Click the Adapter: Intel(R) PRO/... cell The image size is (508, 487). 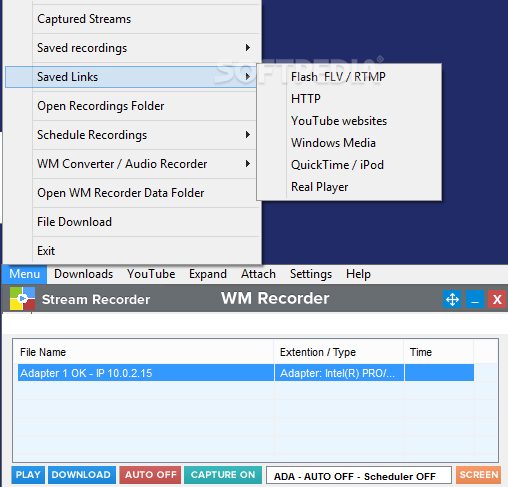coord(339,373)
